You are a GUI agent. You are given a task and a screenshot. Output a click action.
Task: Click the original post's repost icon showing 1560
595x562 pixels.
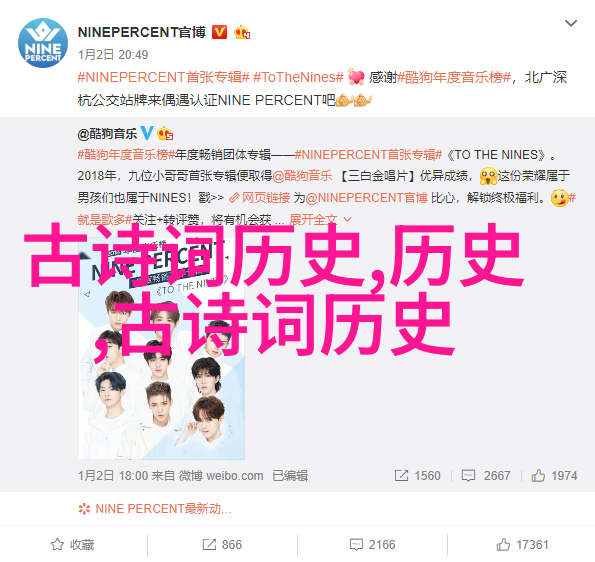[417, 475]
